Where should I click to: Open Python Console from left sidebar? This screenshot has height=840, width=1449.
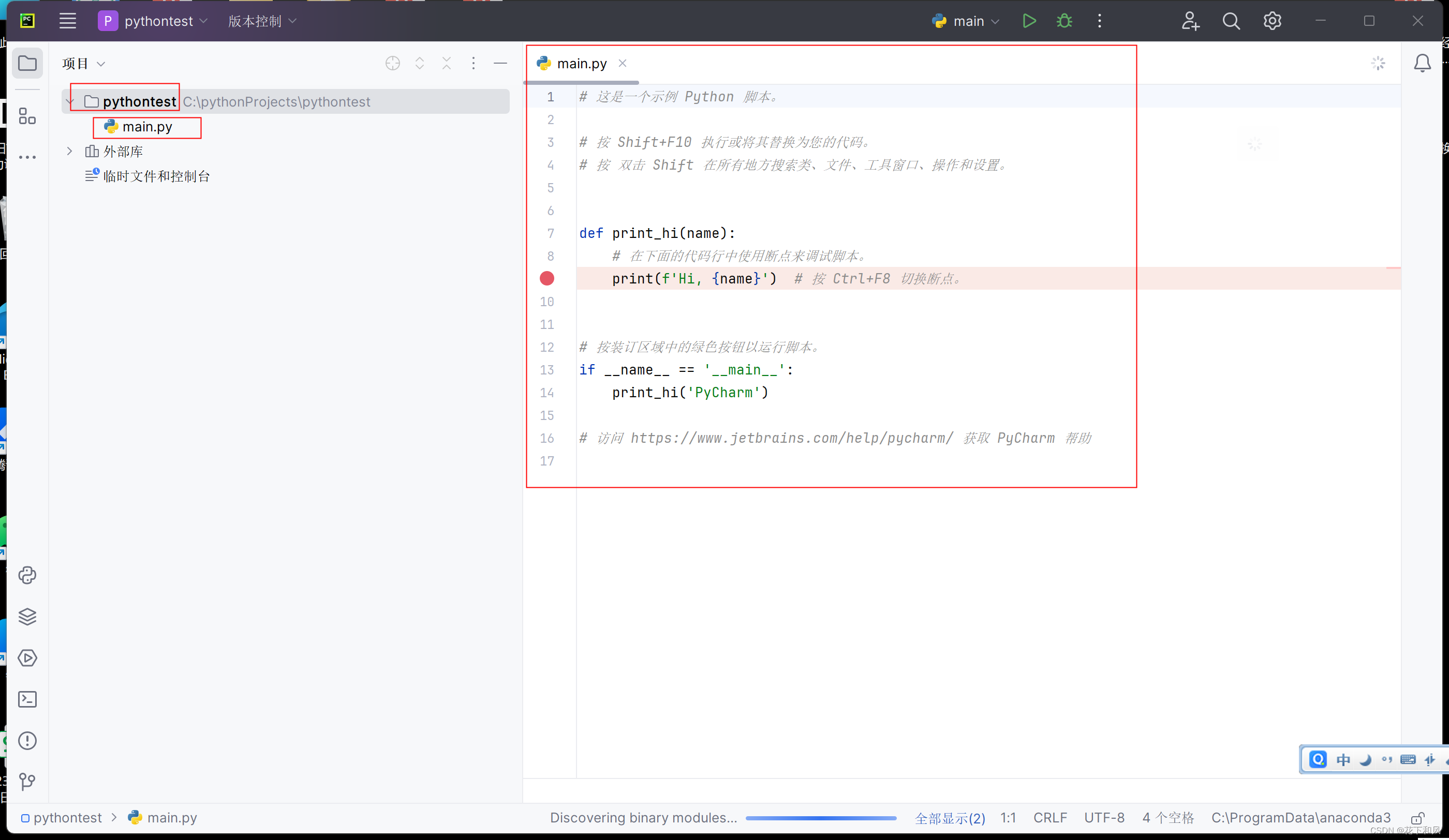27,575
